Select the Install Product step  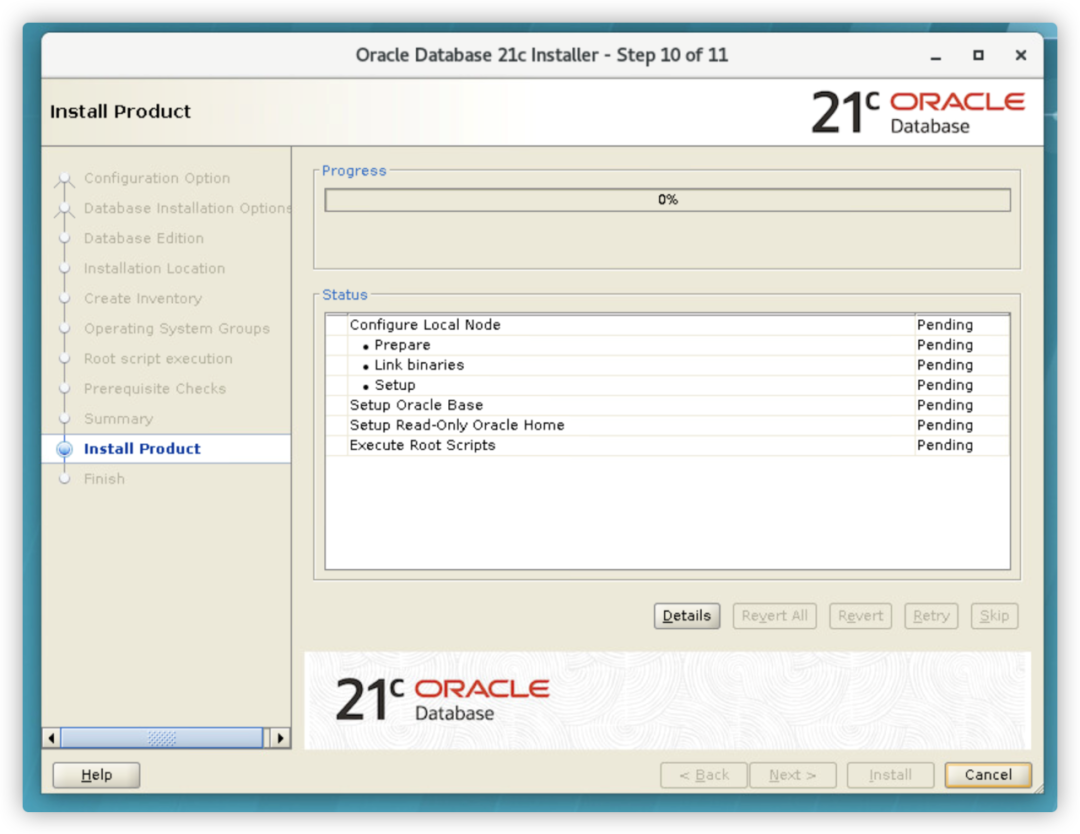pos(142,449)
